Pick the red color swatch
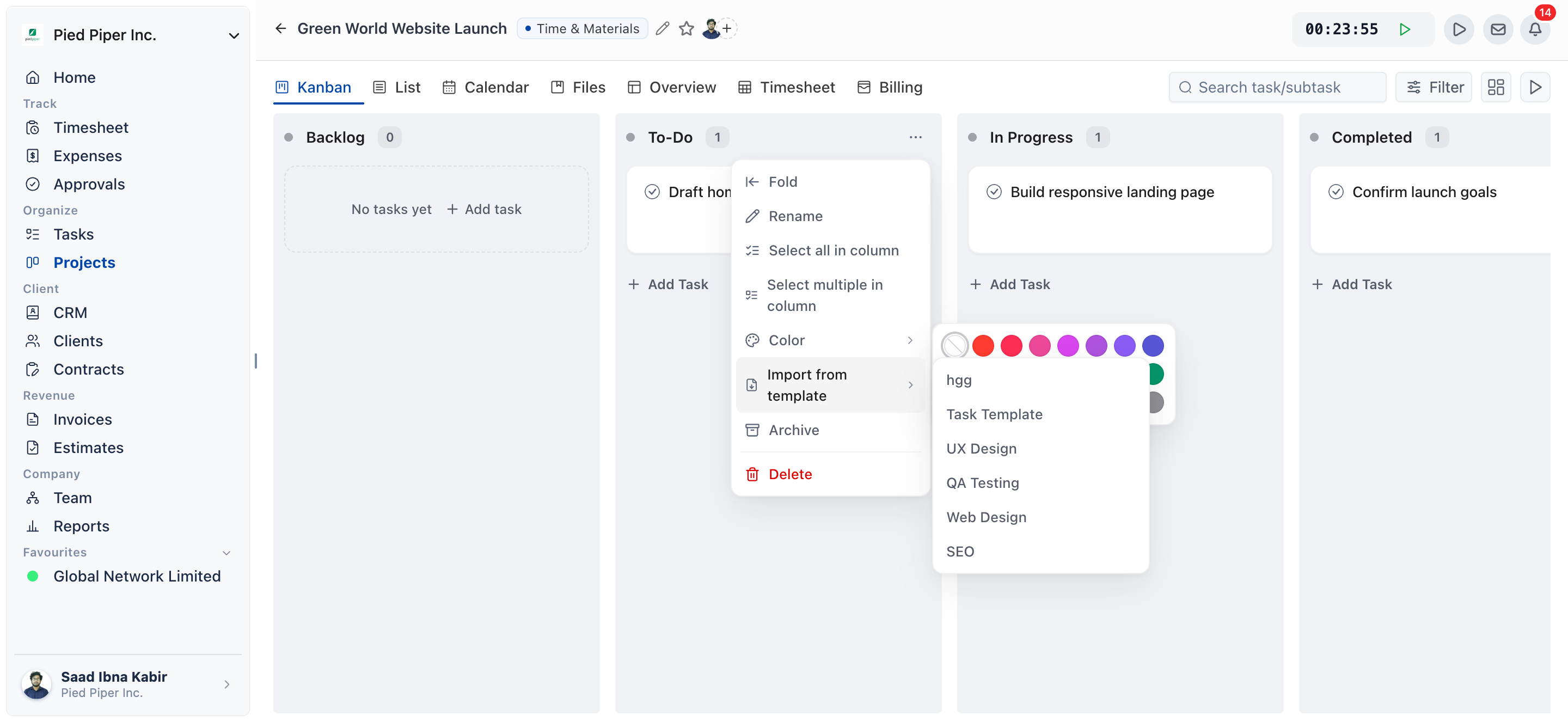 point(982,345)
